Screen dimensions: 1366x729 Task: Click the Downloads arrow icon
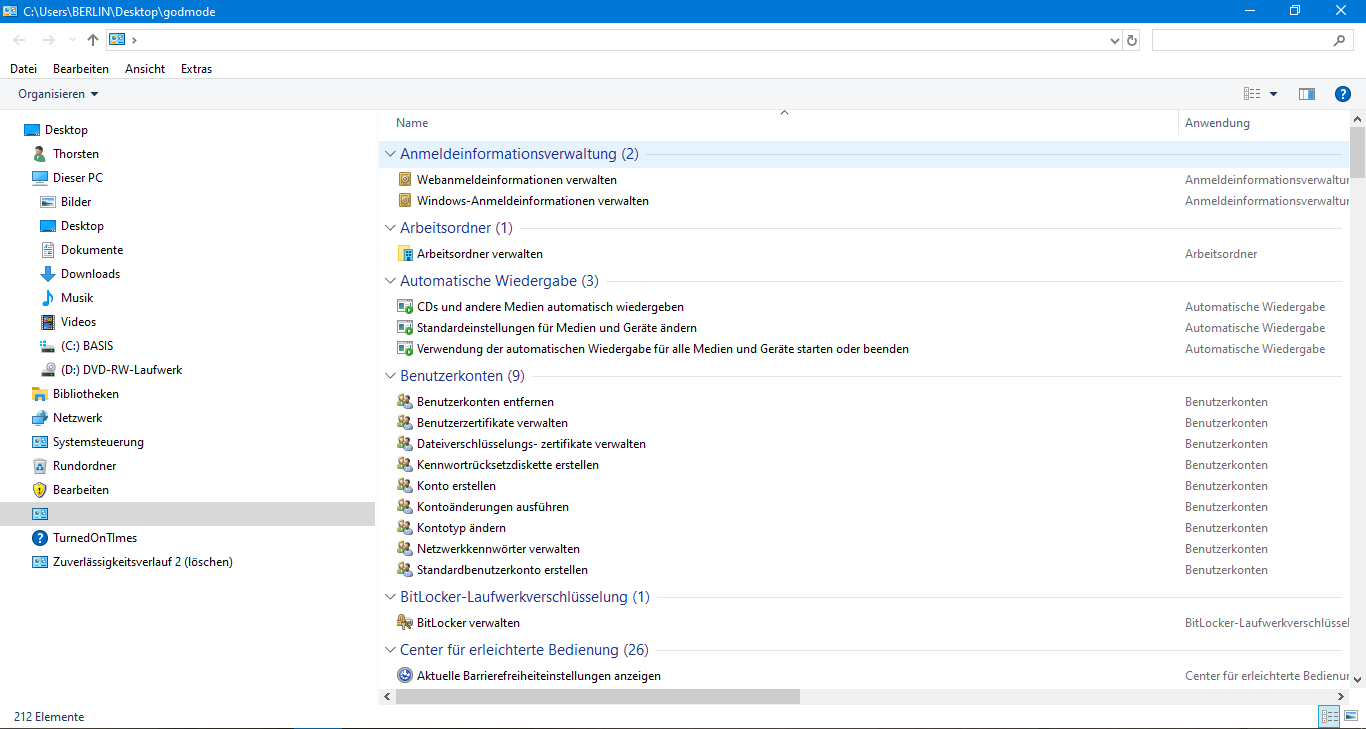[47, 274]
